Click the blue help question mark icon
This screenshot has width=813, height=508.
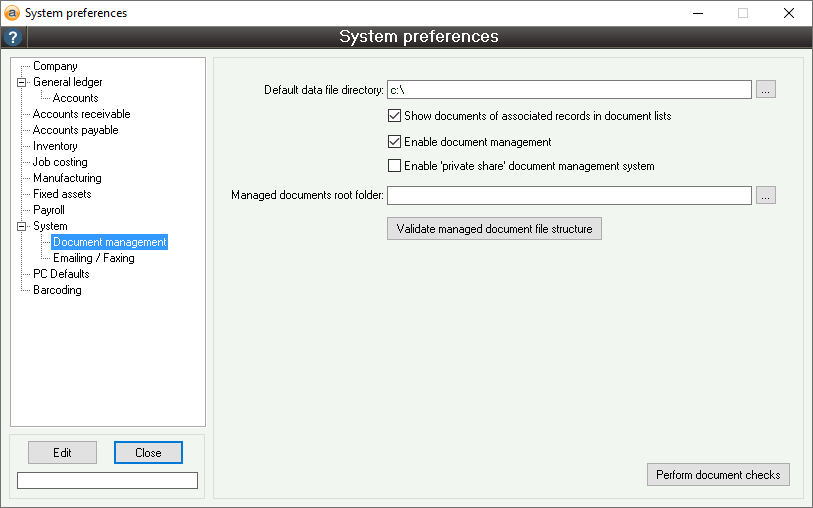point(13,37)
